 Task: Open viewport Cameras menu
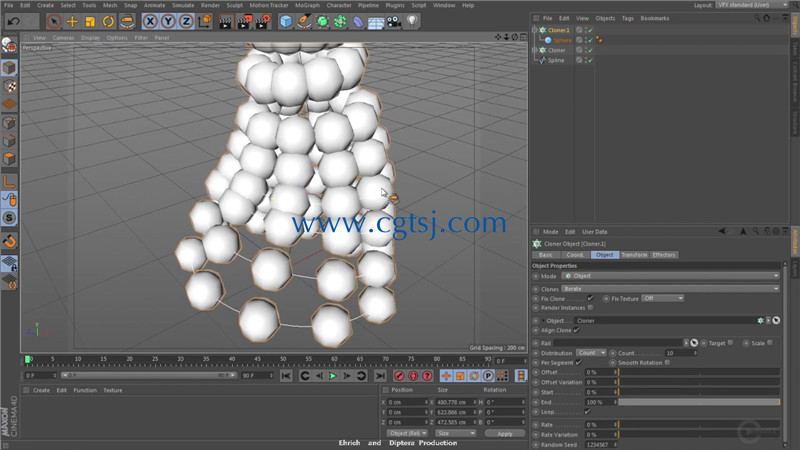63,38
